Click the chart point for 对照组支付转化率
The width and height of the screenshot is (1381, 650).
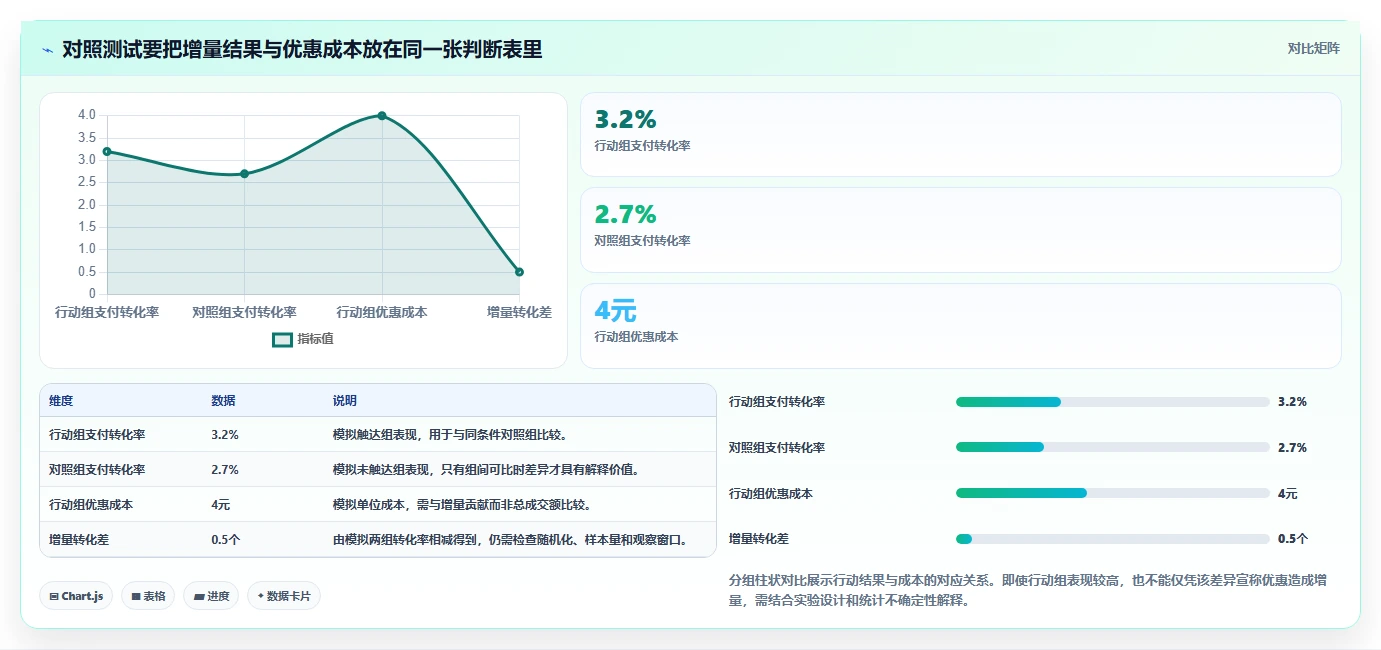coord(245,174)
